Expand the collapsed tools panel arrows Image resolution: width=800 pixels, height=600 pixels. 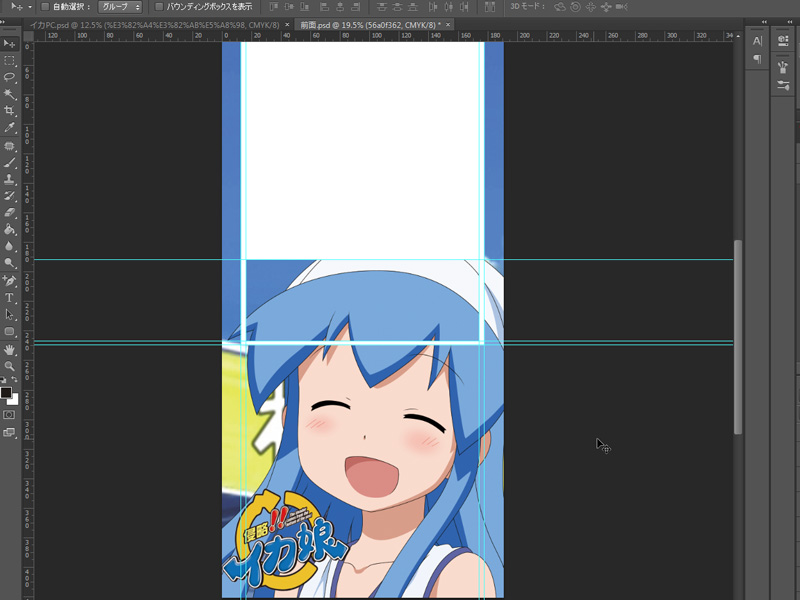(3, 22)
